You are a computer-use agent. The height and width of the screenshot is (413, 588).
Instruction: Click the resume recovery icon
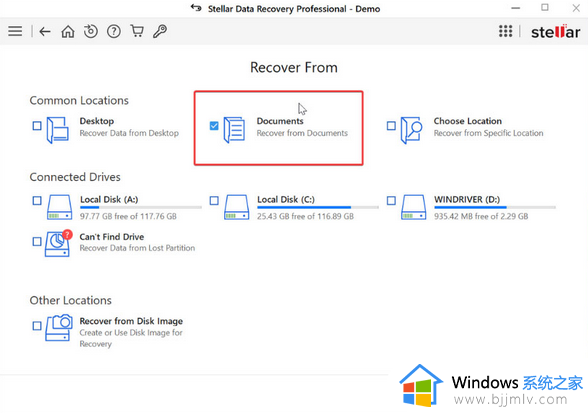(91, 31)
